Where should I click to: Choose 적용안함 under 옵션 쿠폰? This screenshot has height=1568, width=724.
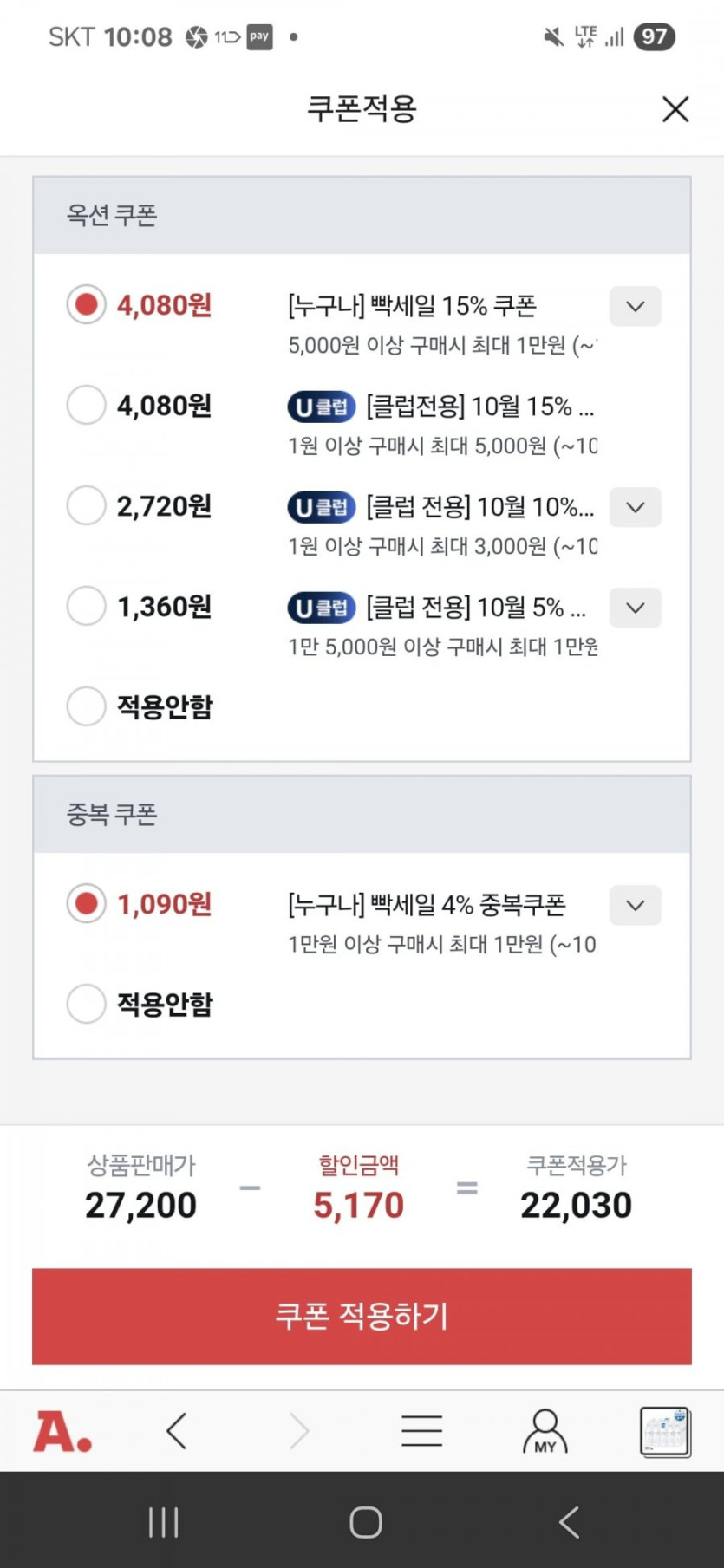click(87, 706)
